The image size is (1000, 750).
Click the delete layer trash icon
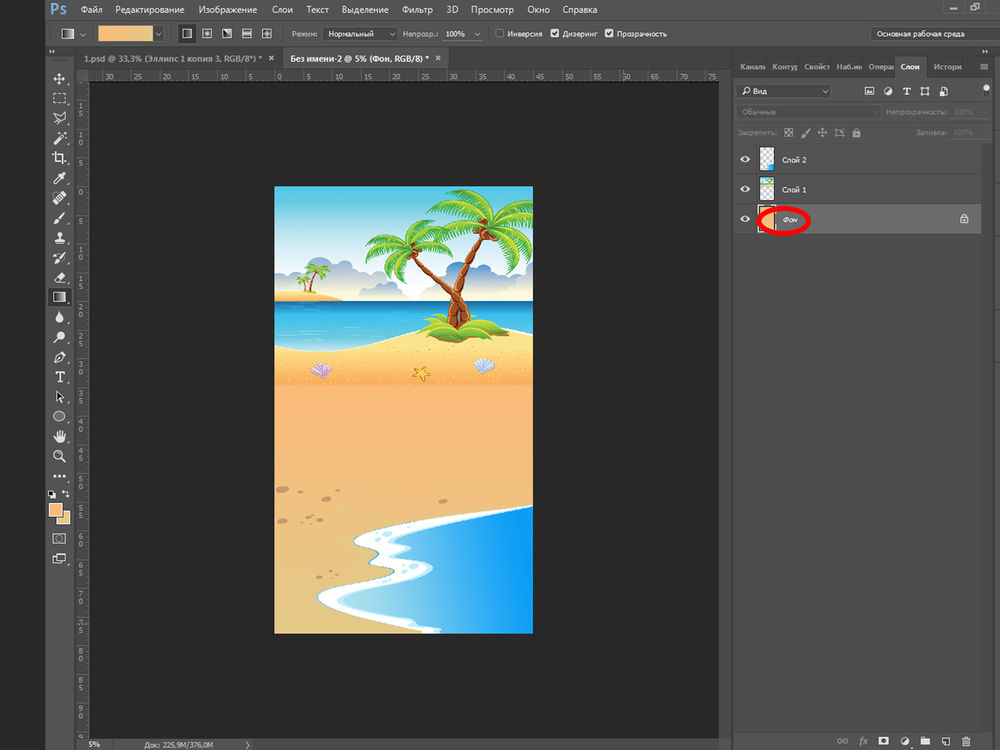[x=965, y=741]
